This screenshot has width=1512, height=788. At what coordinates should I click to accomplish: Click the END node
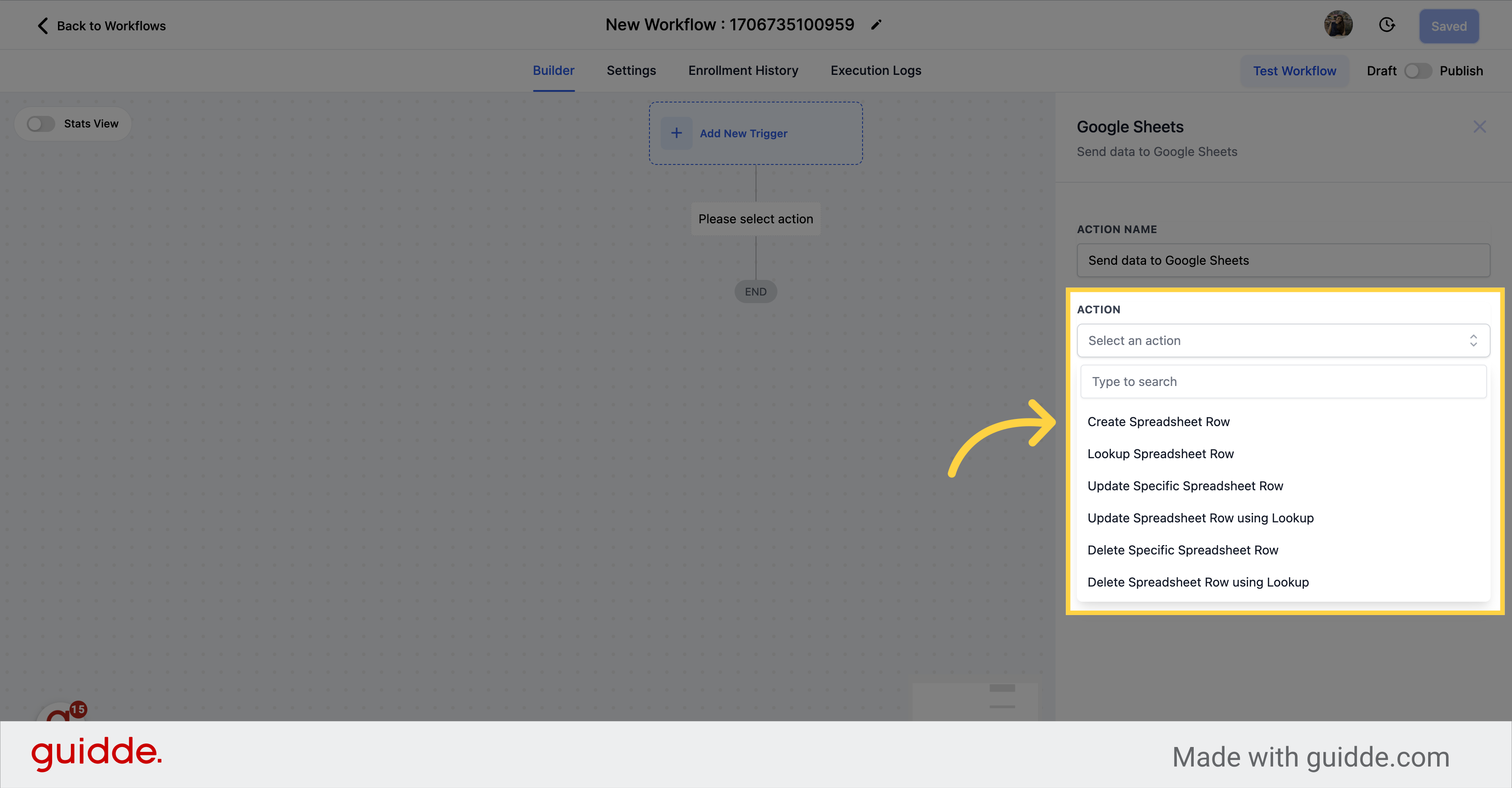(756, 291)
